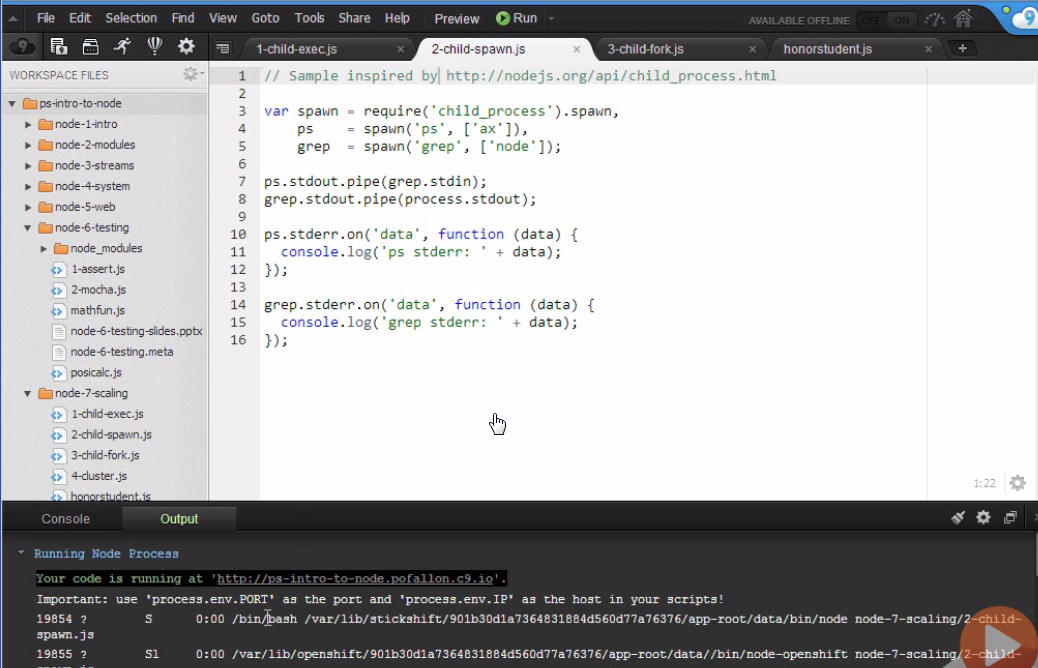Open the Output panel settings gear
Image resolution: width=1038 pixels, height=668 pixels.
click(x=984, y=517)
